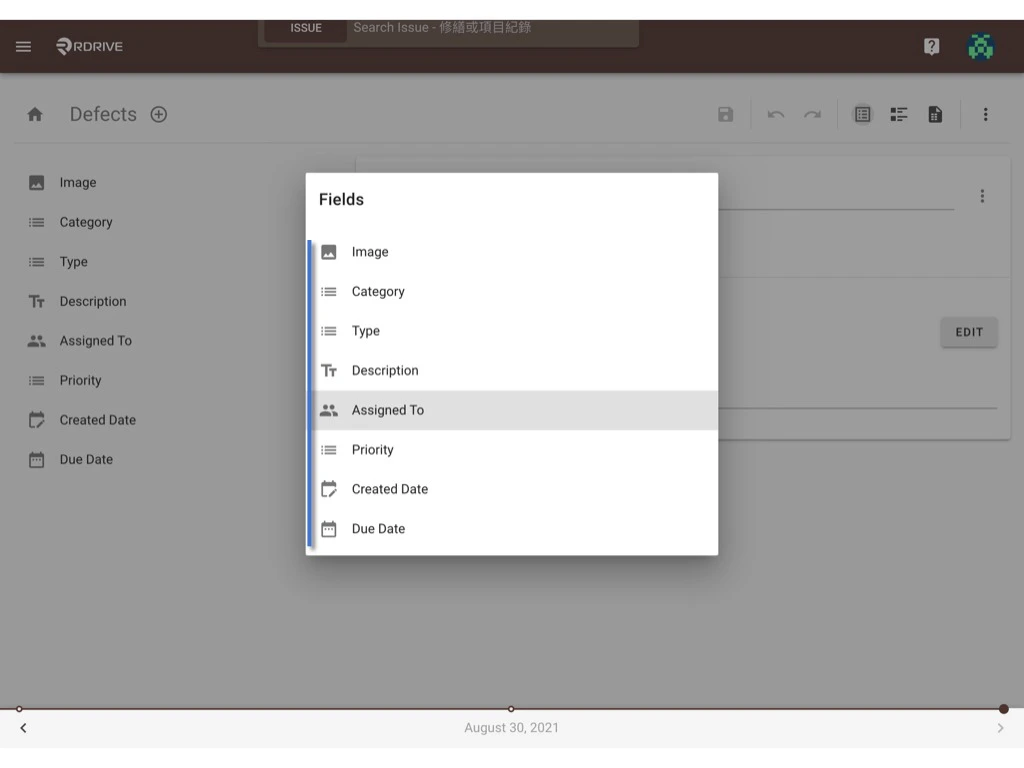Click the right chevron on the bottom timeline
Image resolution: width=1024 pixels, height=768 pixels.
(x=1000, y=728)
